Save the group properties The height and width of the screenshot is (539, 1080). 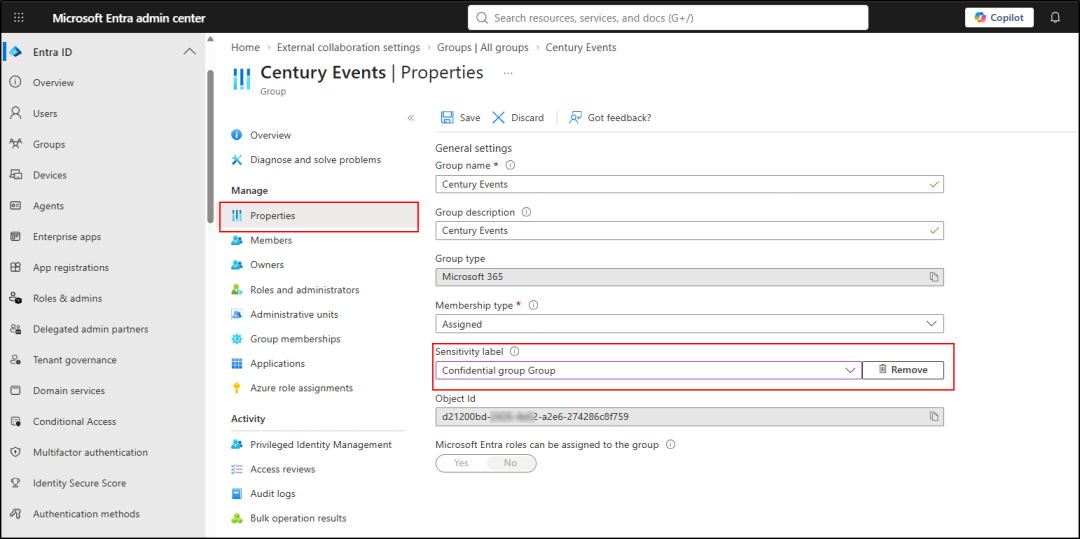click(460, 118)
